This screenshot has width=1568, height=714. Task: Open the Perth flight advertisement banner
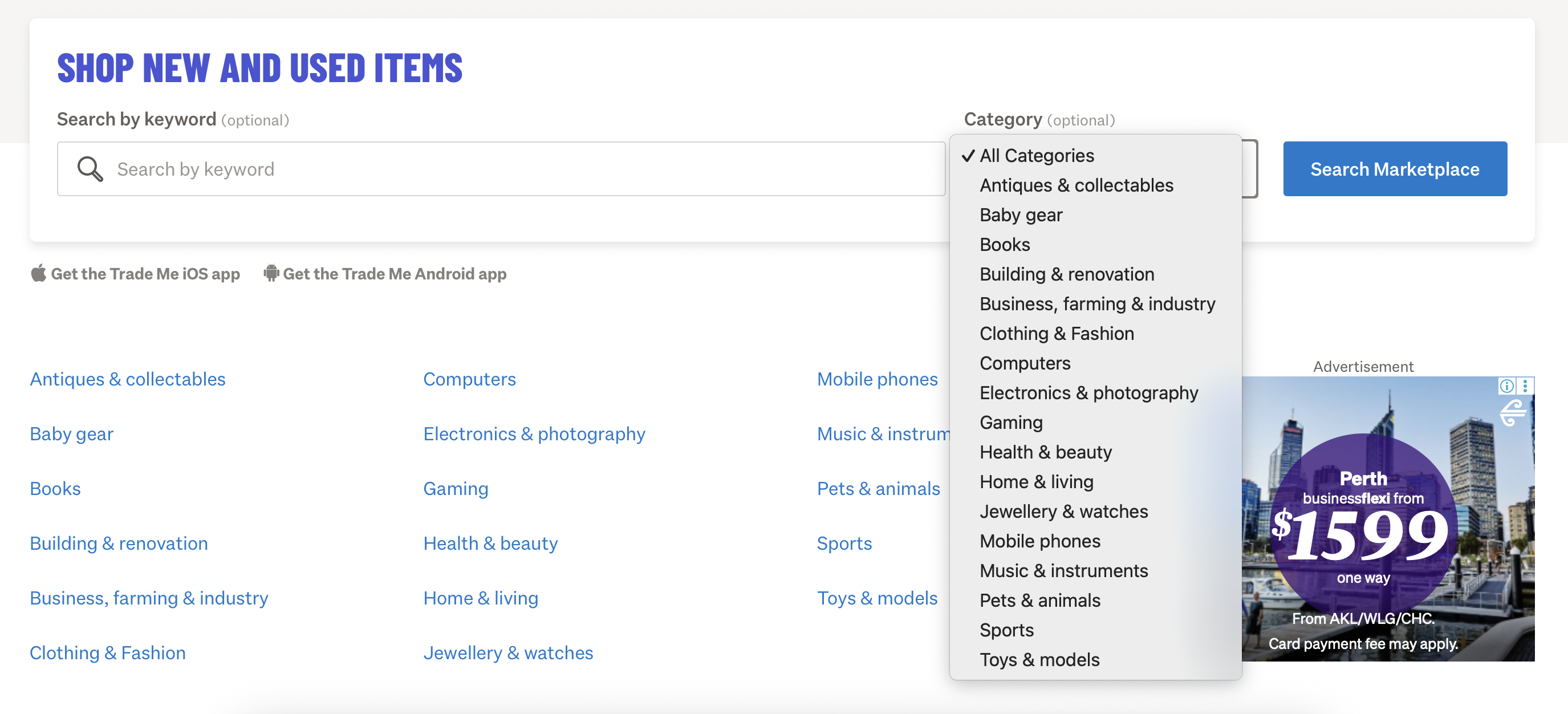(x=1363, y=530)
